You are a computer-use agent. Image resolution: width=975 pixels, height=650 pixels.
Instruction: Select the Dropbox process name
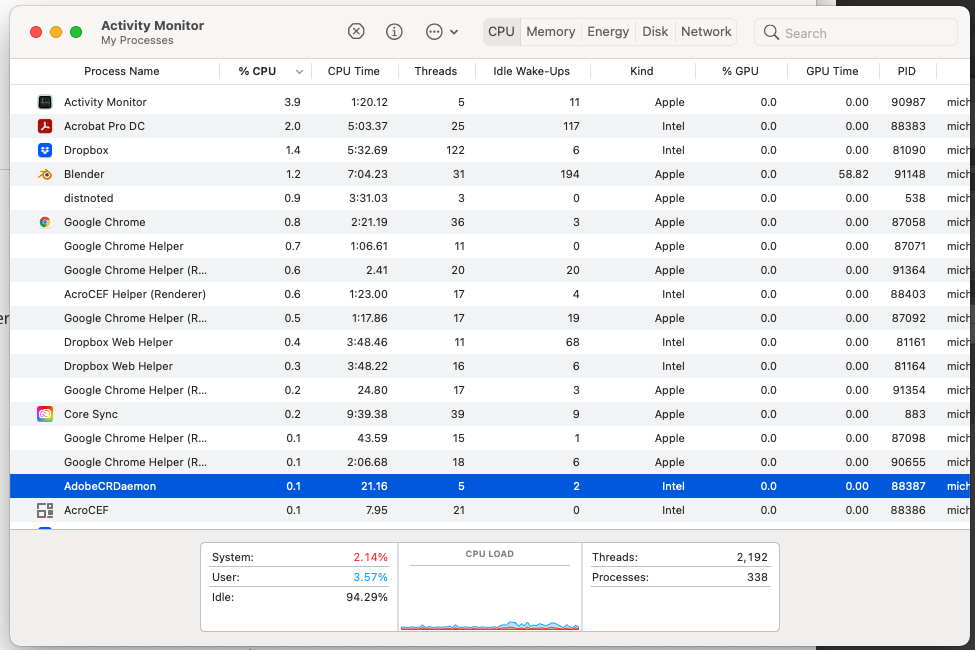pyautogui.click(x=86, y=150)
